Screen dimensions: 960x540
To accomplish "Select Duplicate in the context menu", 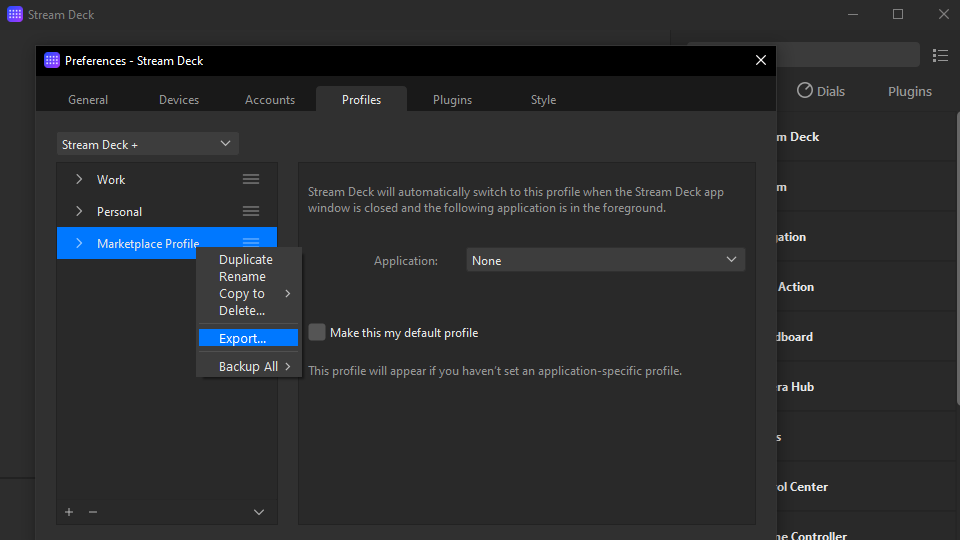I will 246,259.
